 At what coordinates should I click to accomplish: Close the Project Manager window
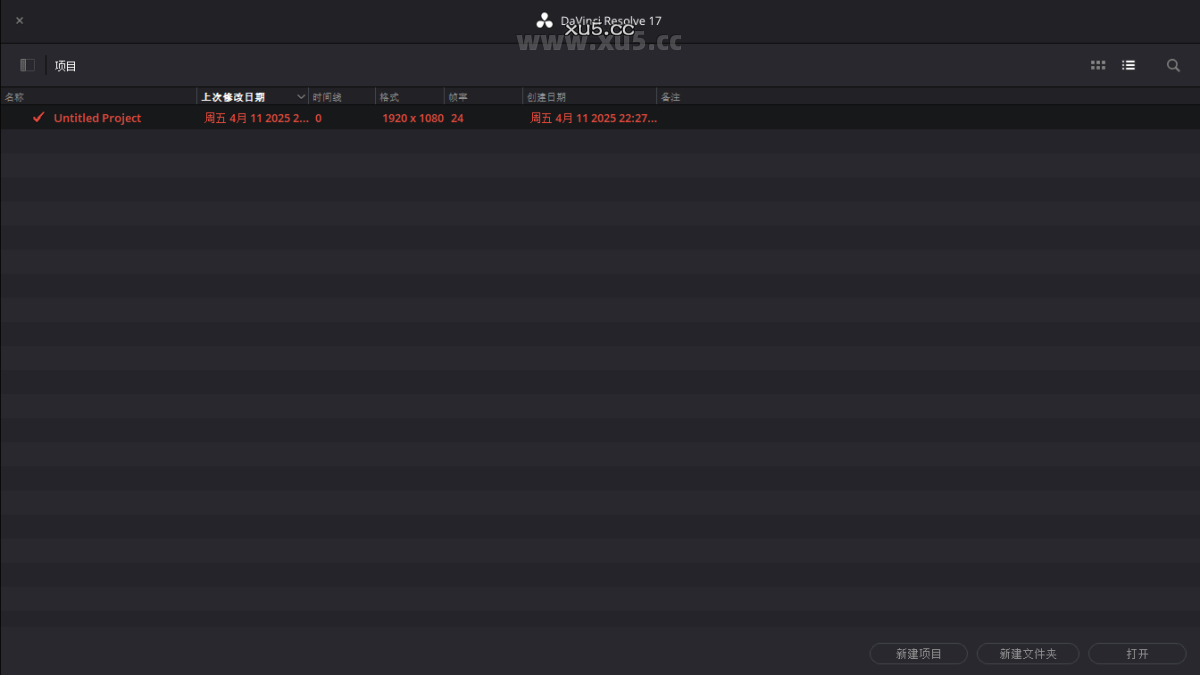(x=19, y=19)
